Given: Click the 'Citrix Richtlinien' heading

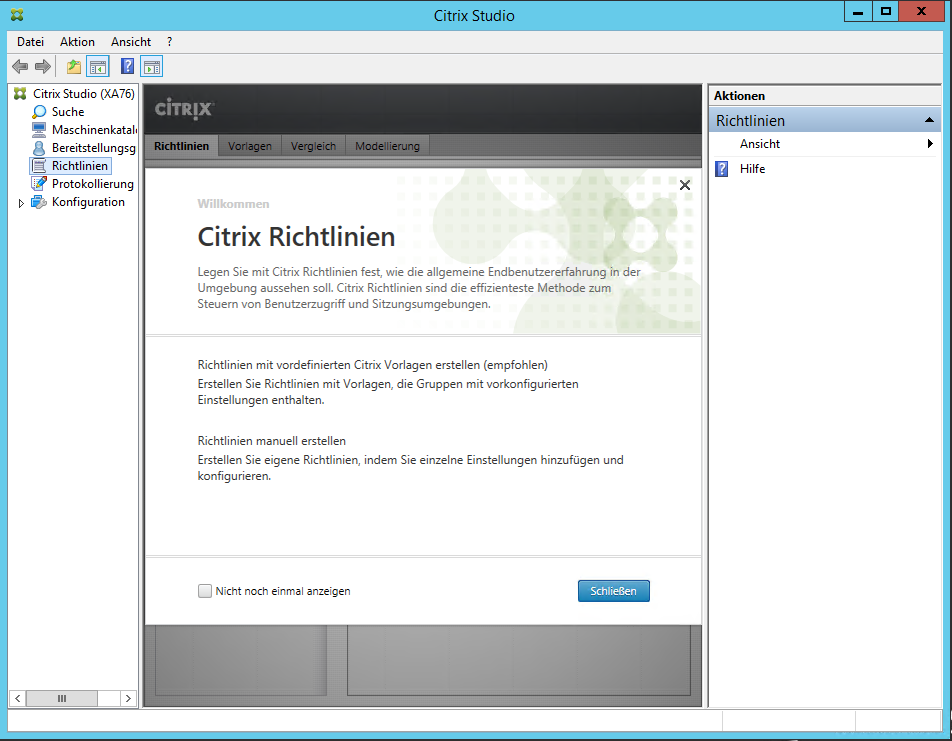Looking at the screenshot, I should (x=296, y=237).
